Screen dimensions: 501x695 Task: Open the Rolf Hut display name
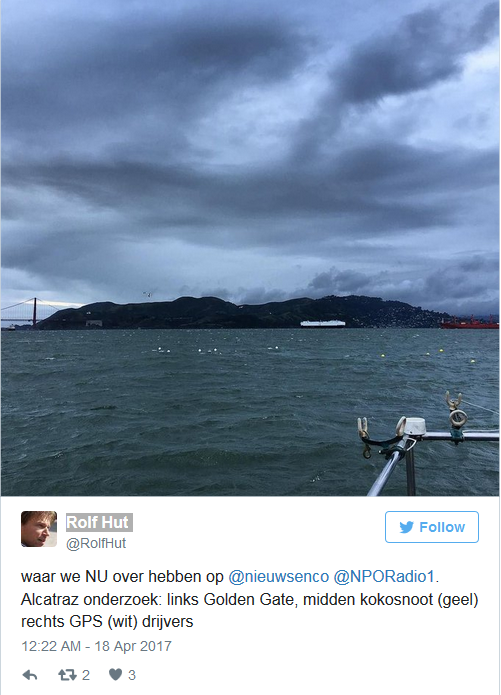coord(99,522)
